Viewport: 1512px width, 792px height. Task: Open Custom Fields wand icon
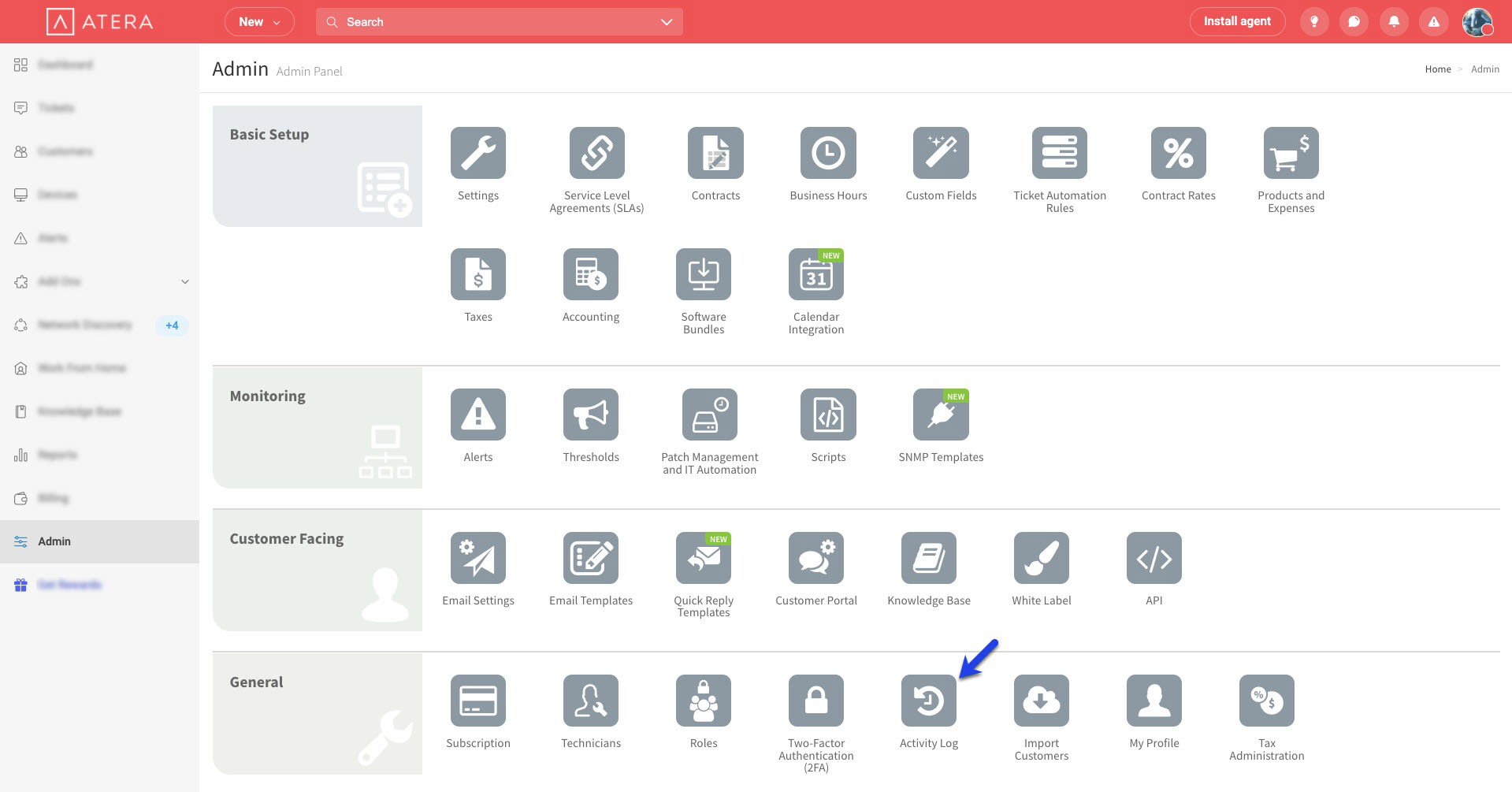click(x=941, y=153)
